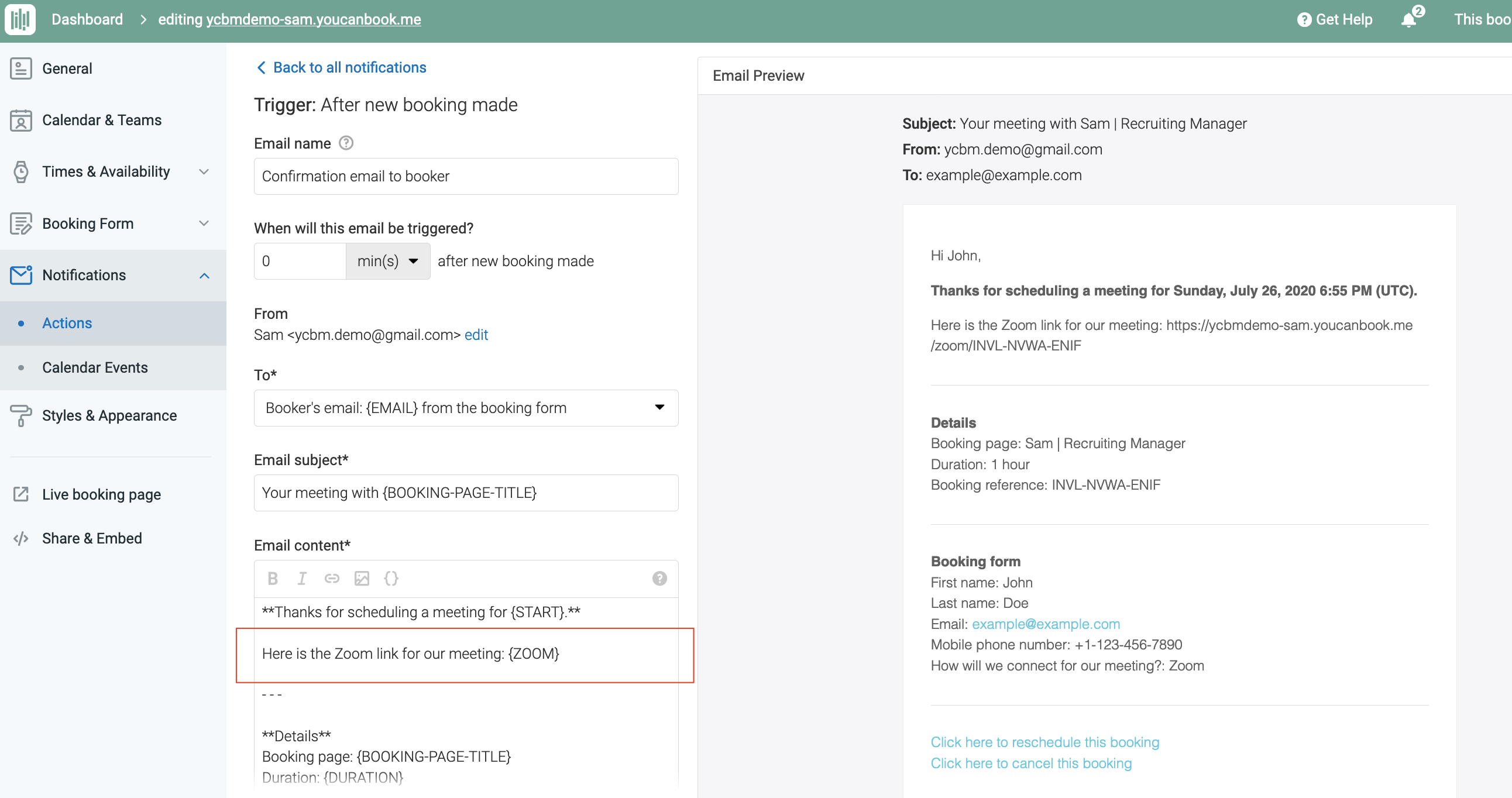Click Back to all notifications link
The image size is (1512, 798).
tap(339, 67)
